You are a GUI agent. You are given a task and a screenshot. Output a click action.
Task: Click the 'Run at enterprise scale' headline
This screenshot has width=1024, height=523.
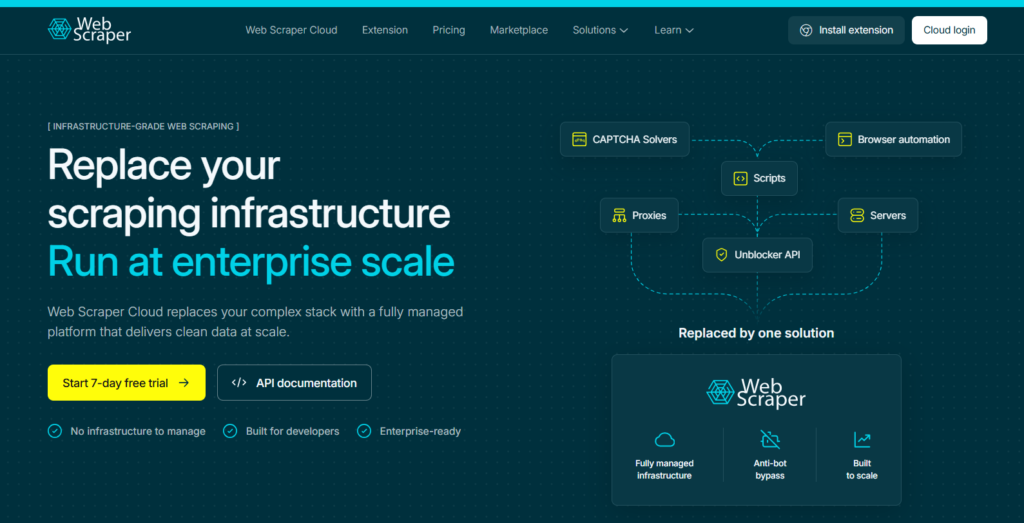pos(251,262)
